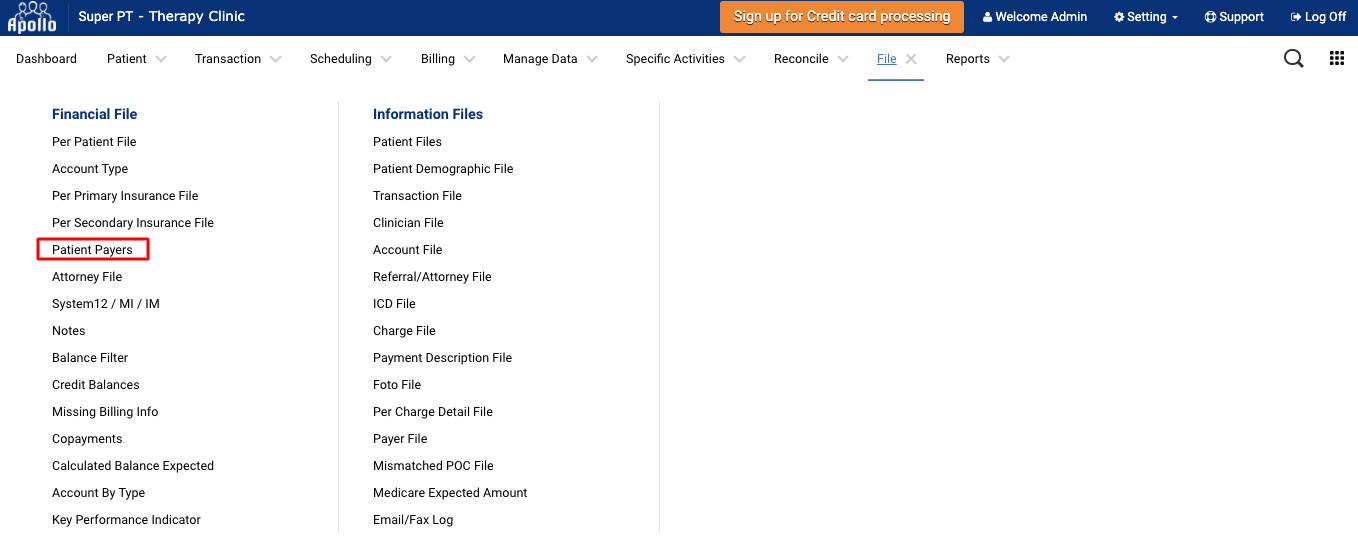
Task: Open Per Primary Insurance File
Action: point(125,196)
